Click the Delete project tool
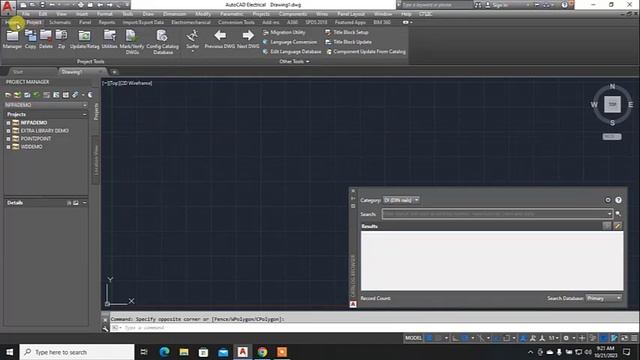This screenshot has width=640, height=360. click(x=46, y=39)
